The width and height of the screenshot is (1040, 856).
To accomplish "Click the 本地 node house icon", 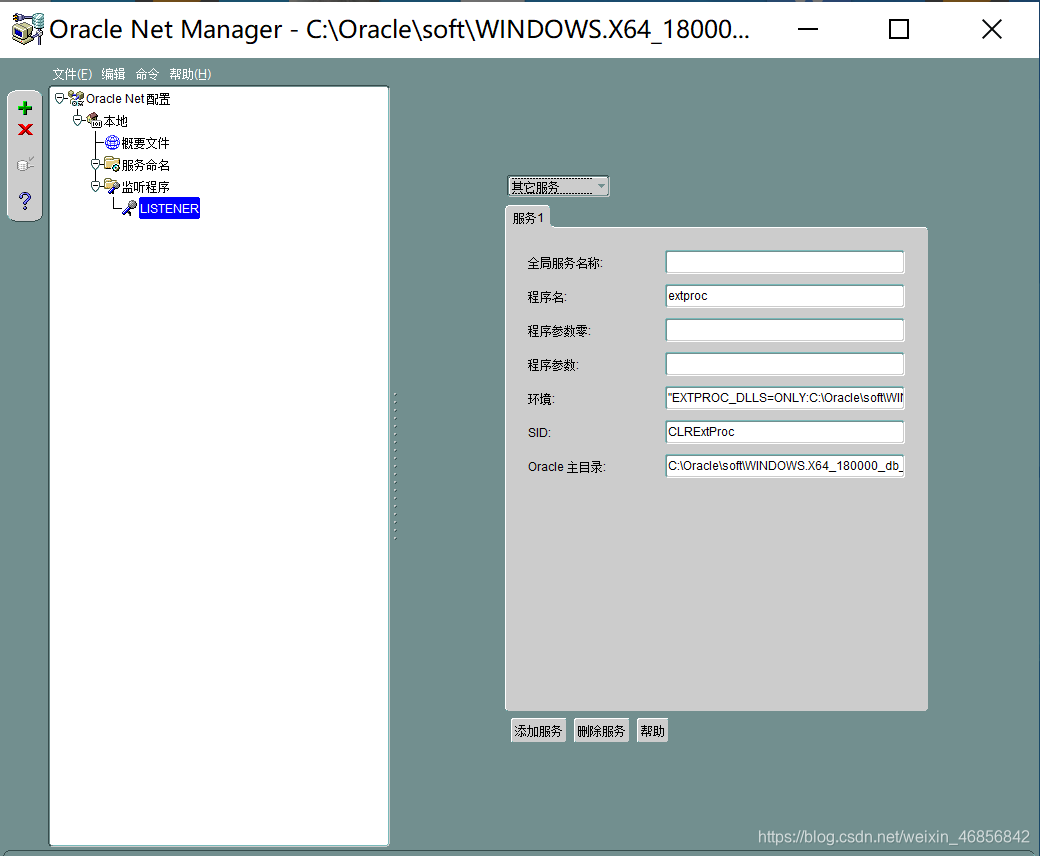I will click(x=94, y=121).
